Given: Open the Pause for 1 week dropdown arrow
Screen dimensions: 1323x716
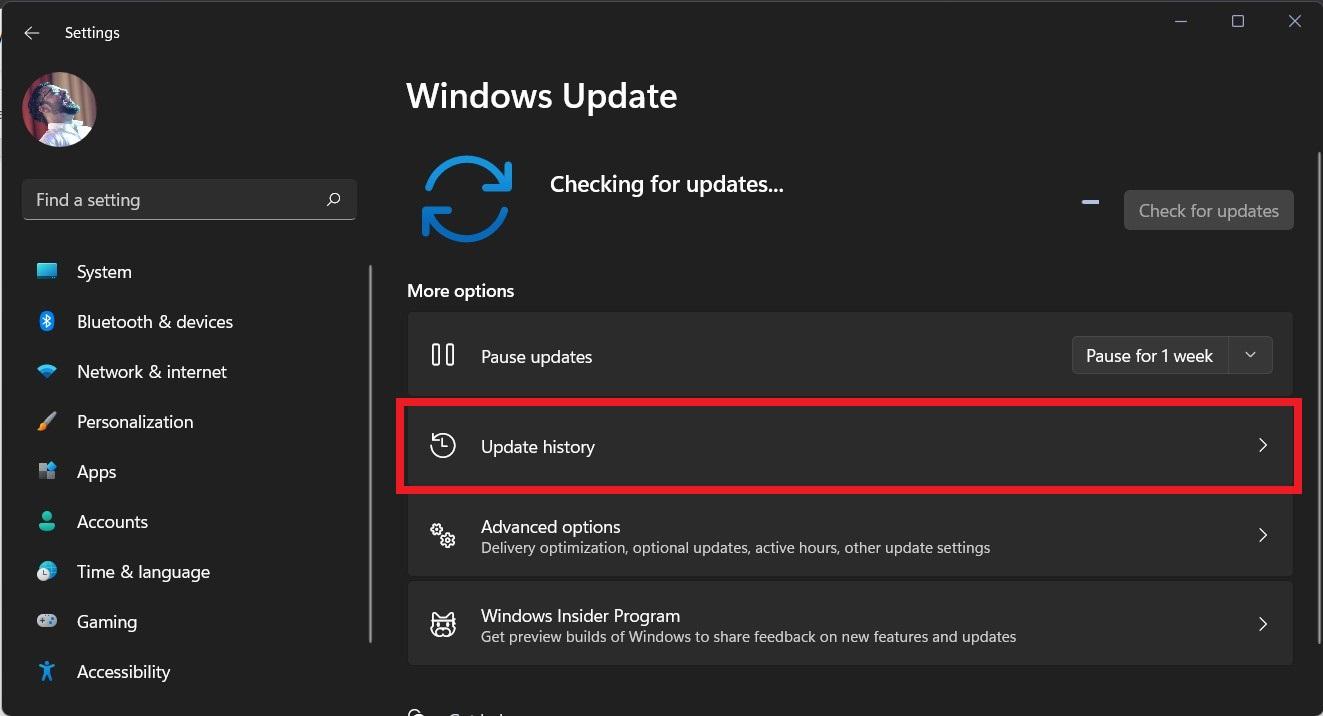Looking at the screenshot, I should tap(1249, 355).
